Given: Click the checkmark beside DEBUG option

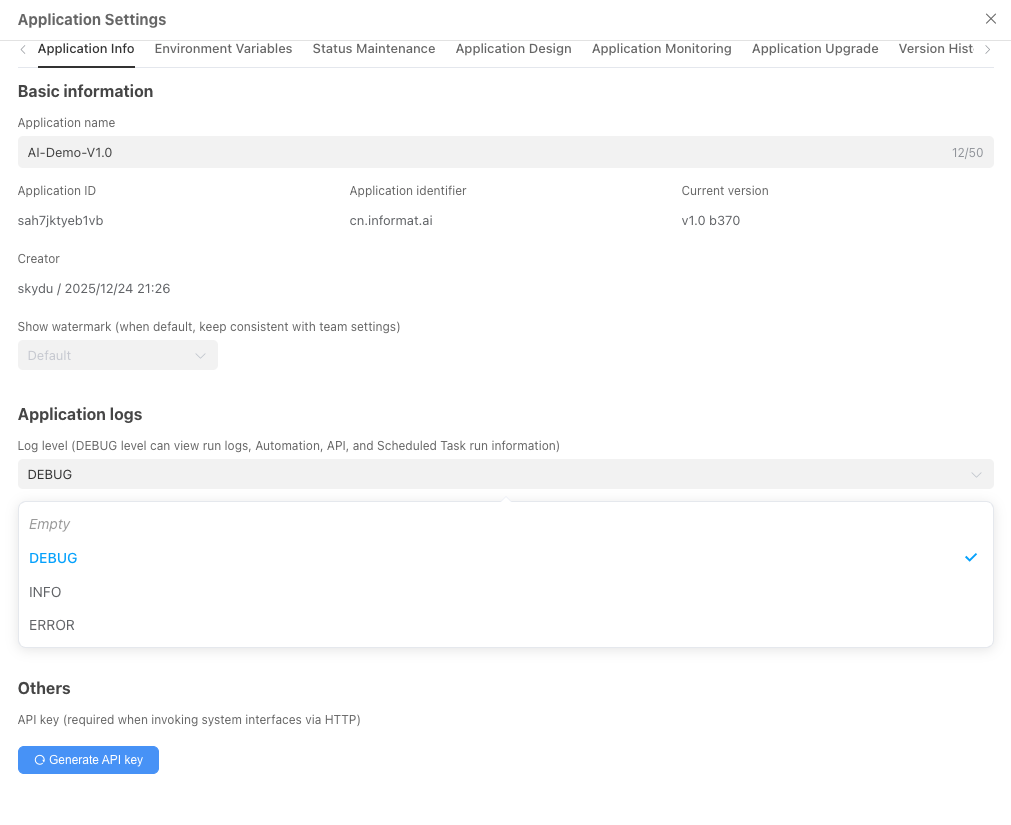Looking at the screenshot, I should tap(970, 558).
